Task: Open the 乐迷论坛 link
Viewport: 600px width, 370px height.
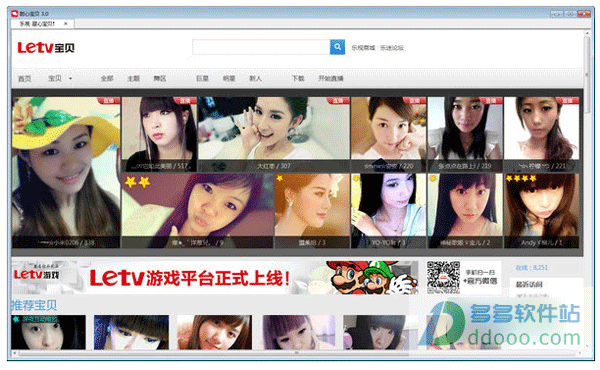Action: [x=392, y=48]
